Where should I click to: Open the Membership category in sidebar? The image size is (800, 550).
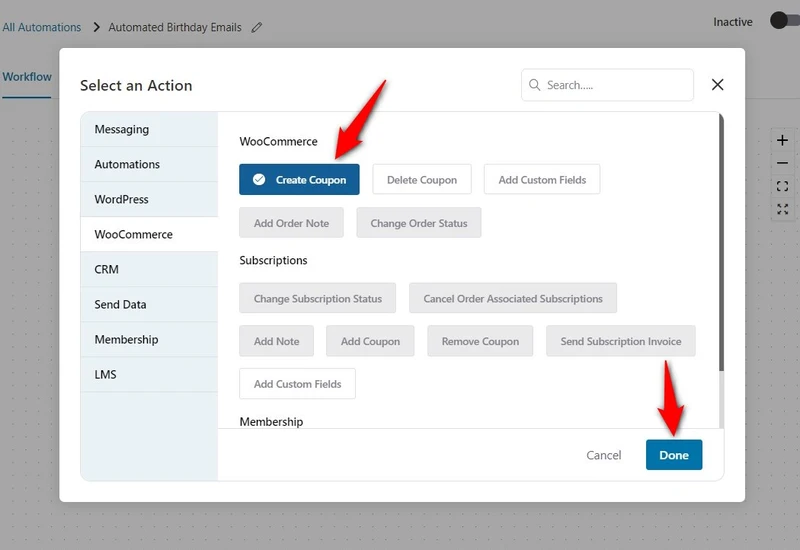pos(149,340)
